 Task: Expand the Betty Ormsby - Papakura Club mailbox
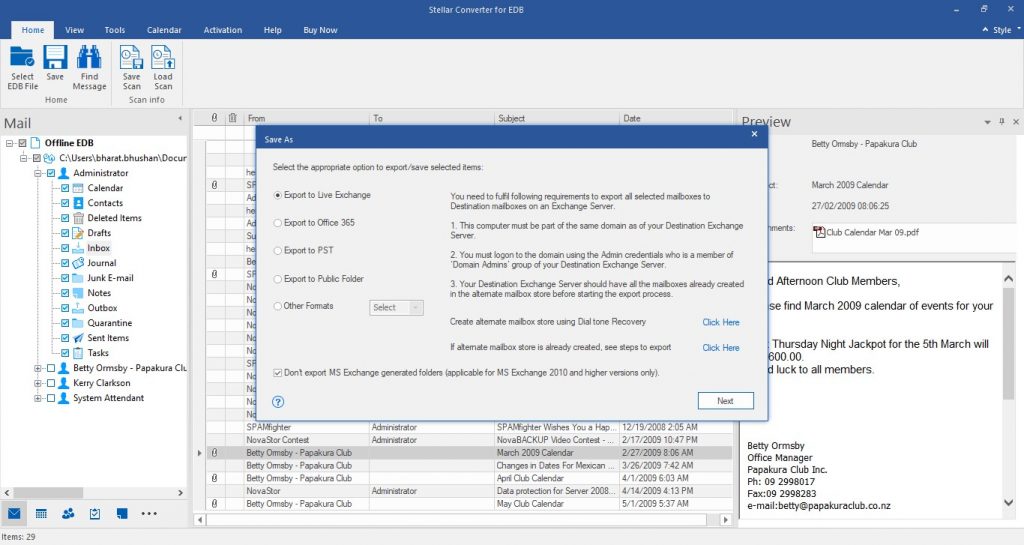coord(38,368)
